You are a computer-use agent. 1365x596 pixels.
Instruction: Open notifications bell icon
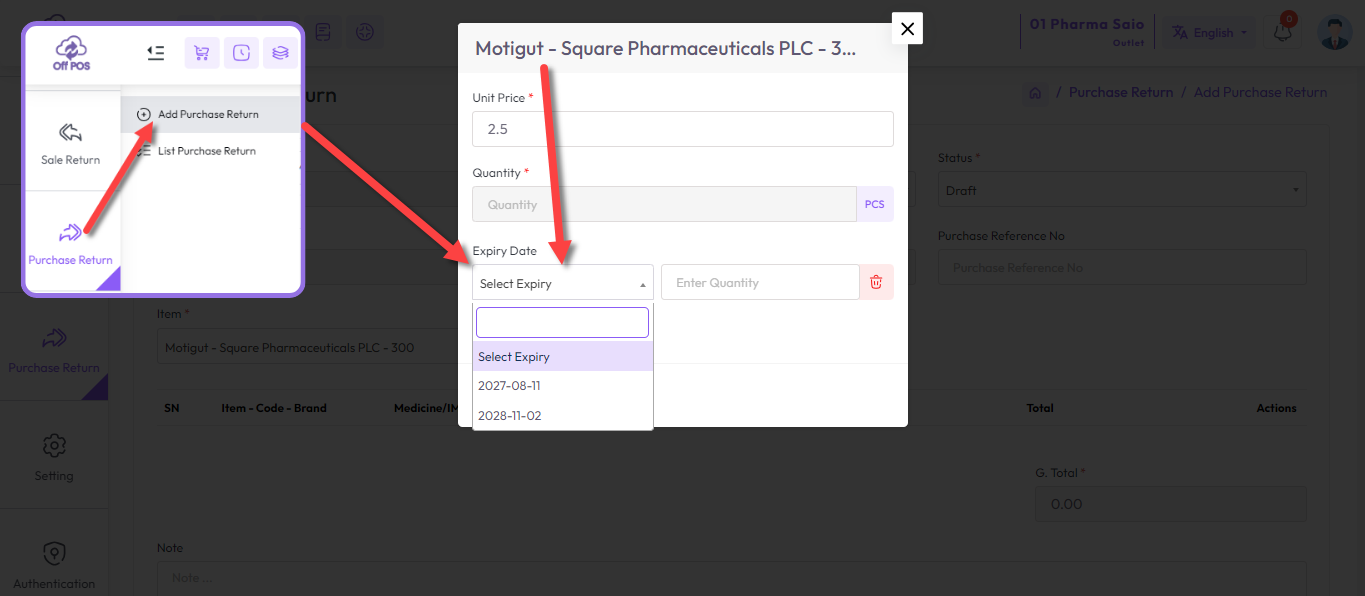click(1283, 32)
